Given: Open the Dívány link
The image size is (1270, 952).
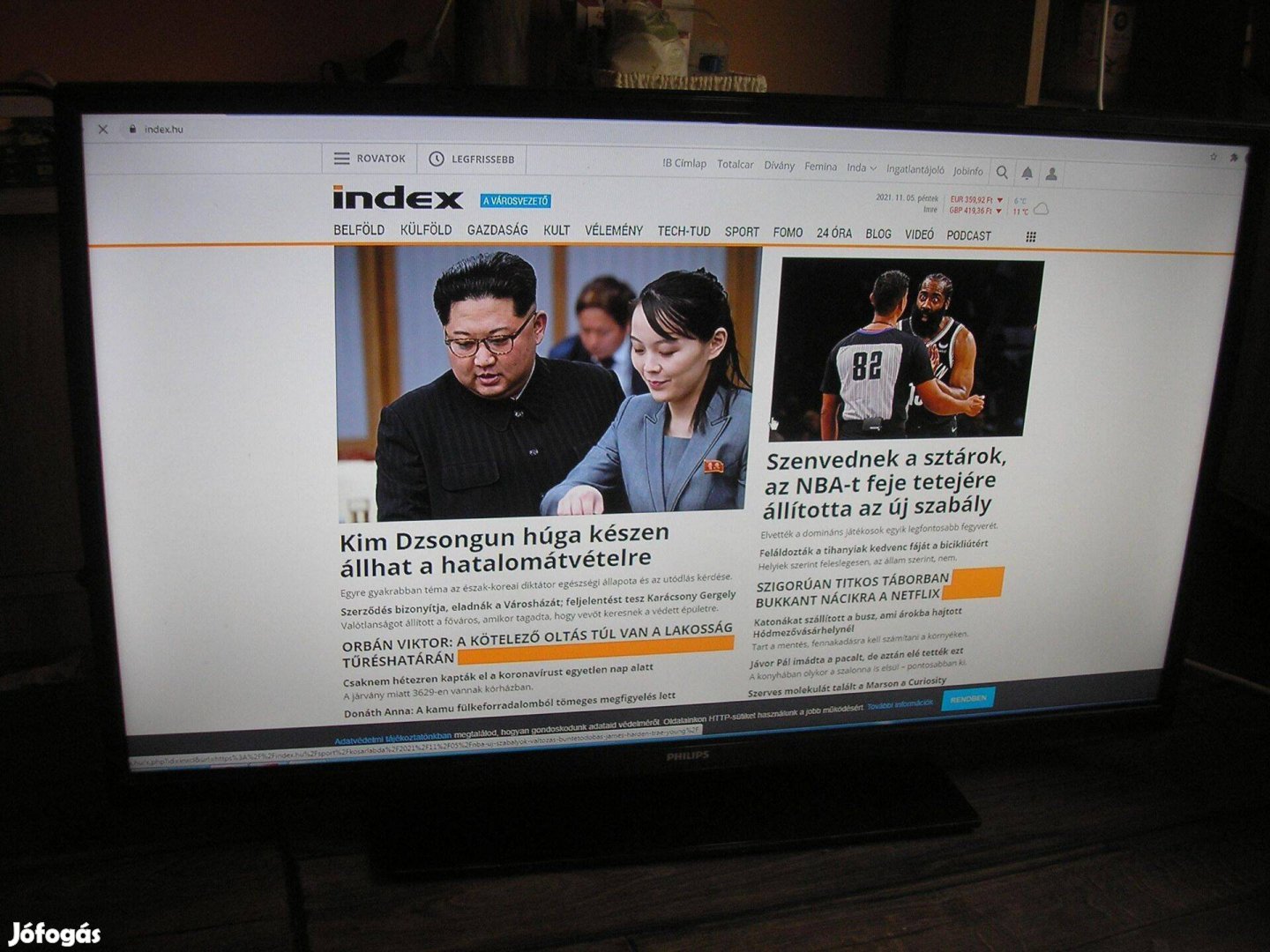Looking at the screenshot, I should (779, 165).
